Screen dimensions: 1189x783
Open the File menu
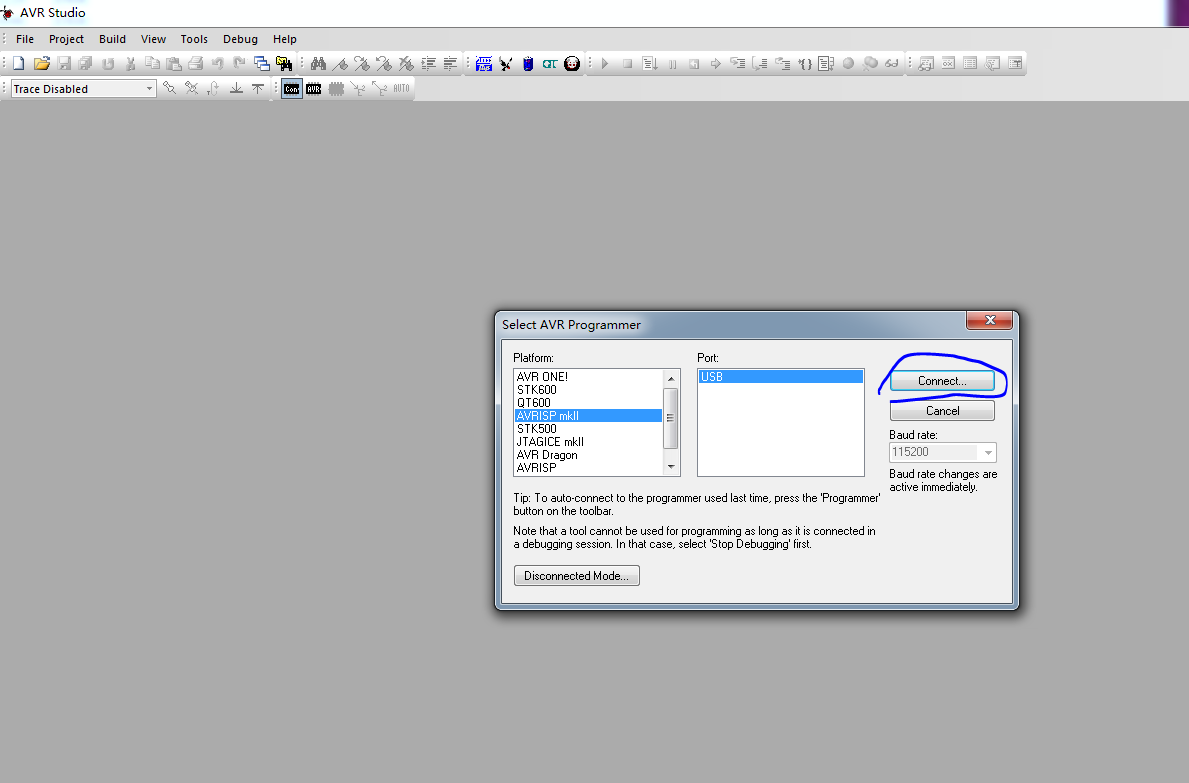25,39
